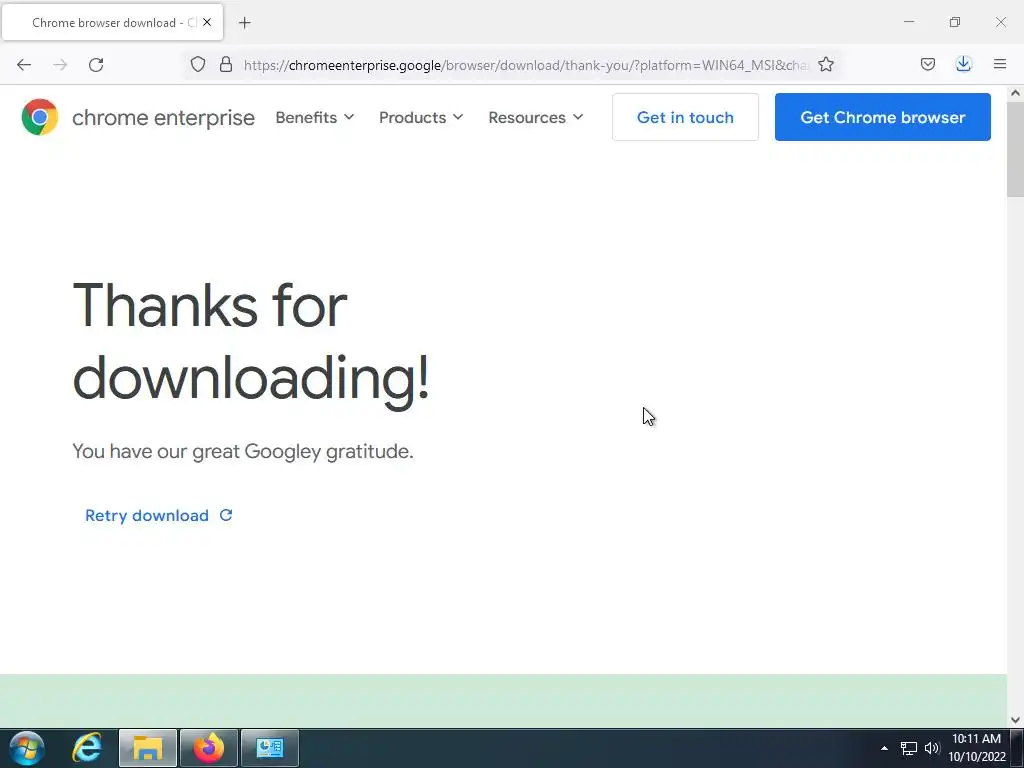Open the Windows Start menu
The width and height of the screenshot is (1024, 768).
(x=27, y=748)
